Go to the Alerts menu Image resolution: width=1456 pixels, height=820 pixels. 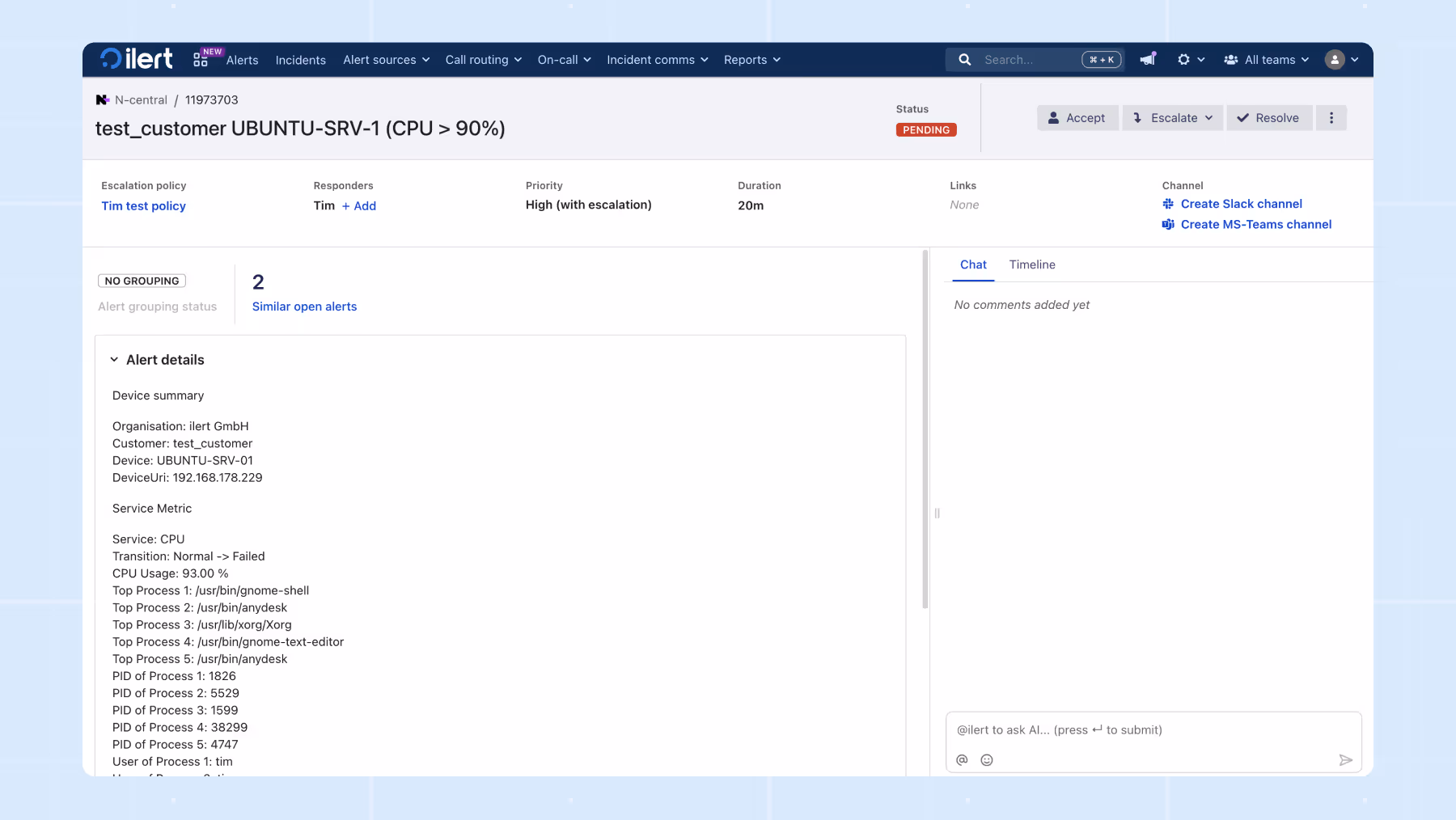(x=242, y=60)
